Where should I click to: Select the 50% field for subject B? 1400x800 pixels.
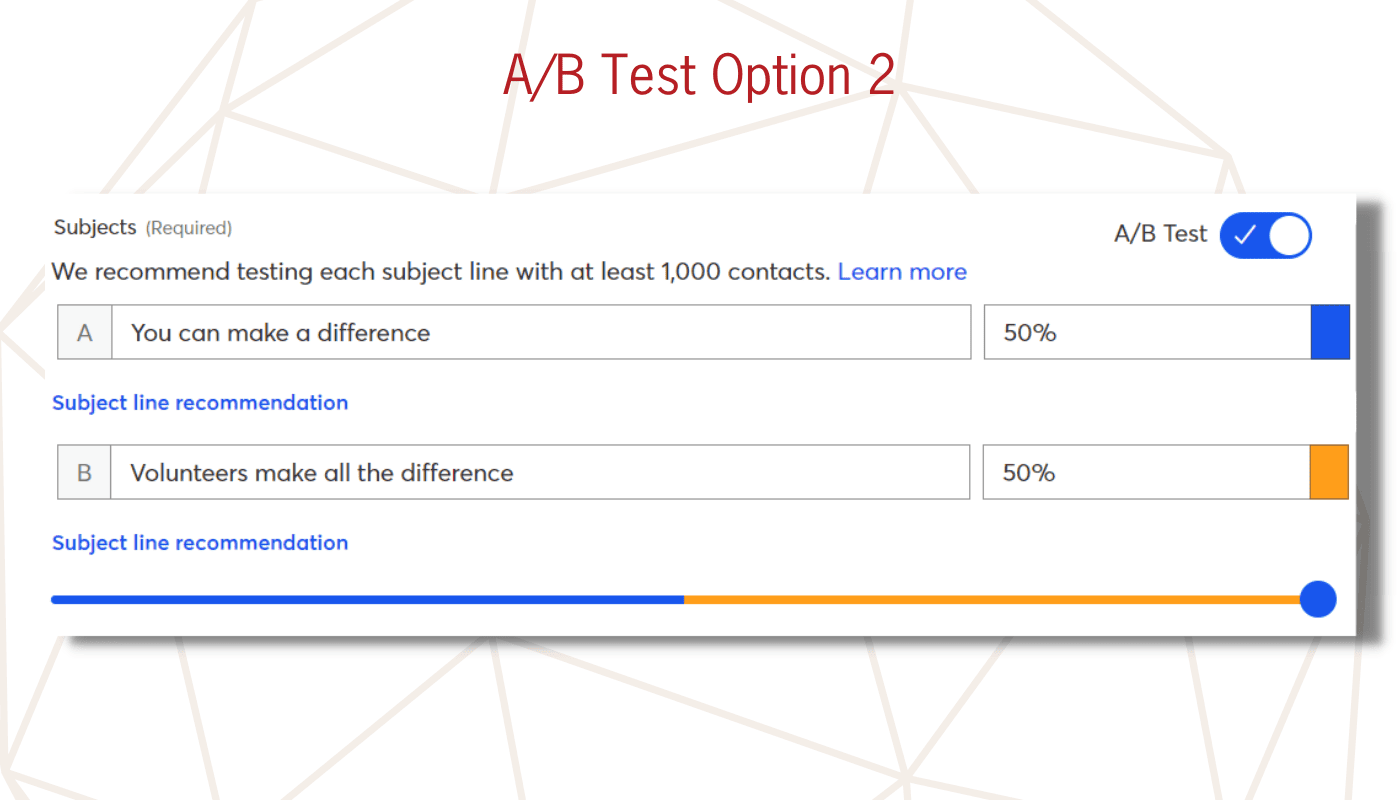click(x=1147, y=472)
